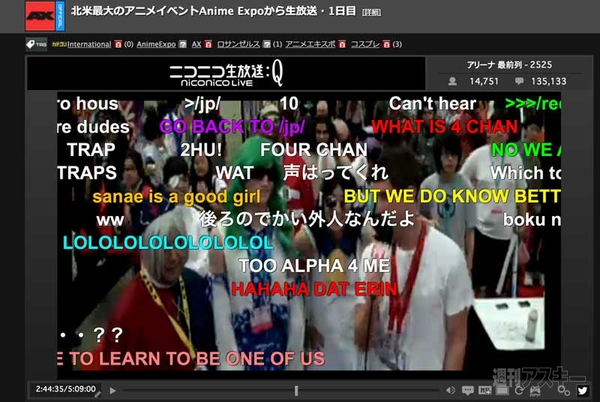Image resolution: width=600 pixels, height=402 pixels.
Task: Open player settings gear icon
Action: click(563, 391)
